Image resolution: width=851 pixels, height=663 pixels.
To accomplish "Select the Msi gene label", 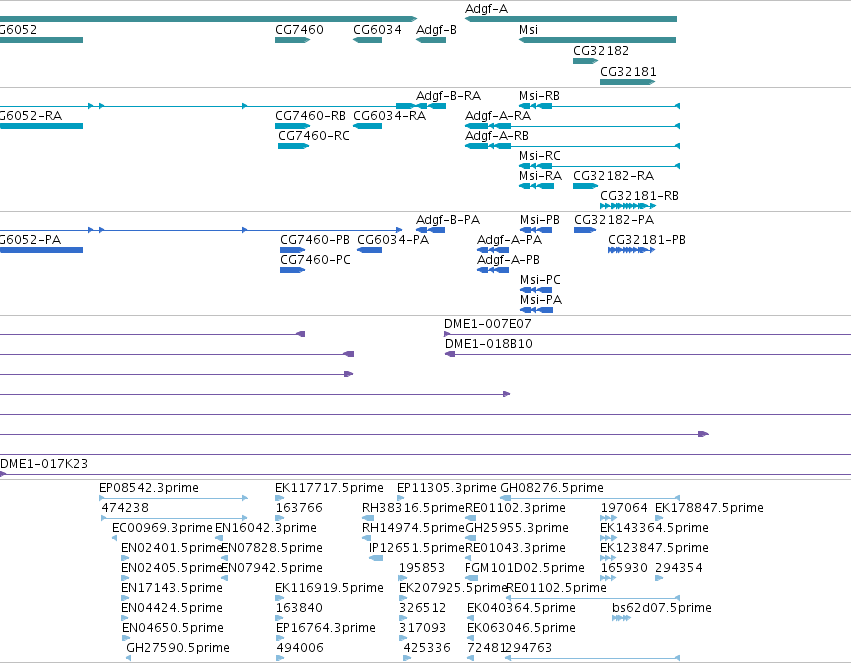I will coord(528,30).
